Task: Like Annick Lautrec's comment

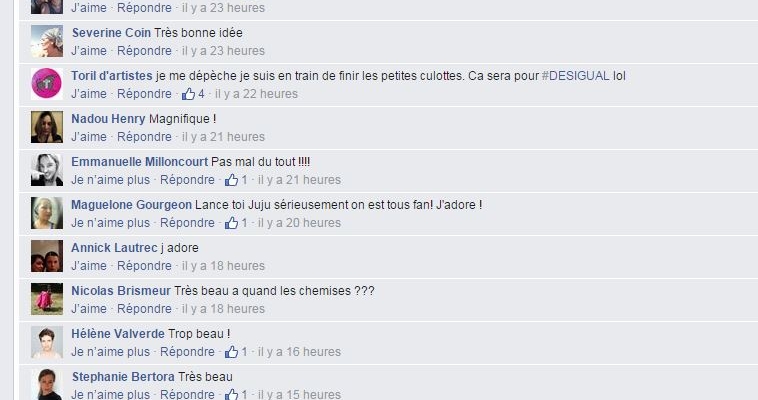Action: click(88, 266)
